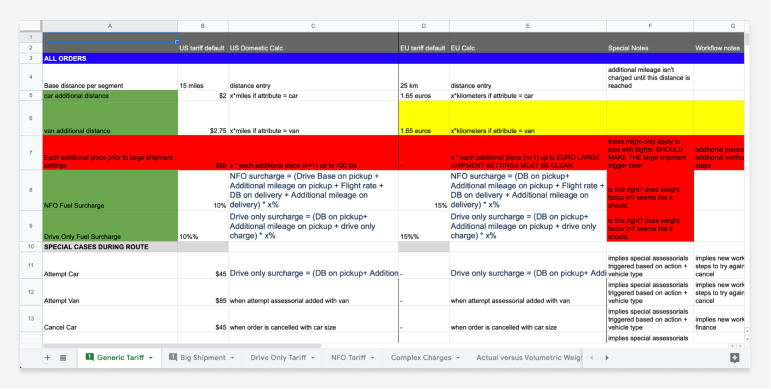This screenshot has height=389, width=771.
Task: Select column E header
Action: [528, 26]
